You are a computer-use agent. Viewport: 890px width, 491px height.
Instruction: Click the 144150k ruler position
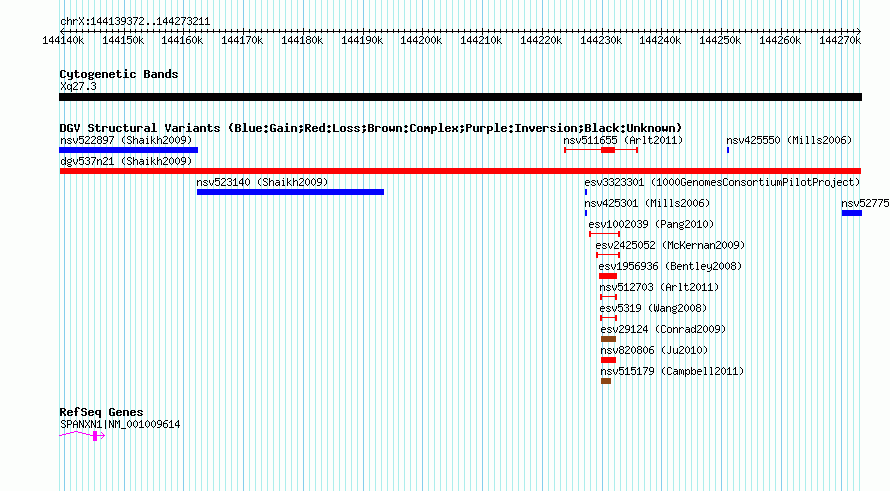[123, 40]
